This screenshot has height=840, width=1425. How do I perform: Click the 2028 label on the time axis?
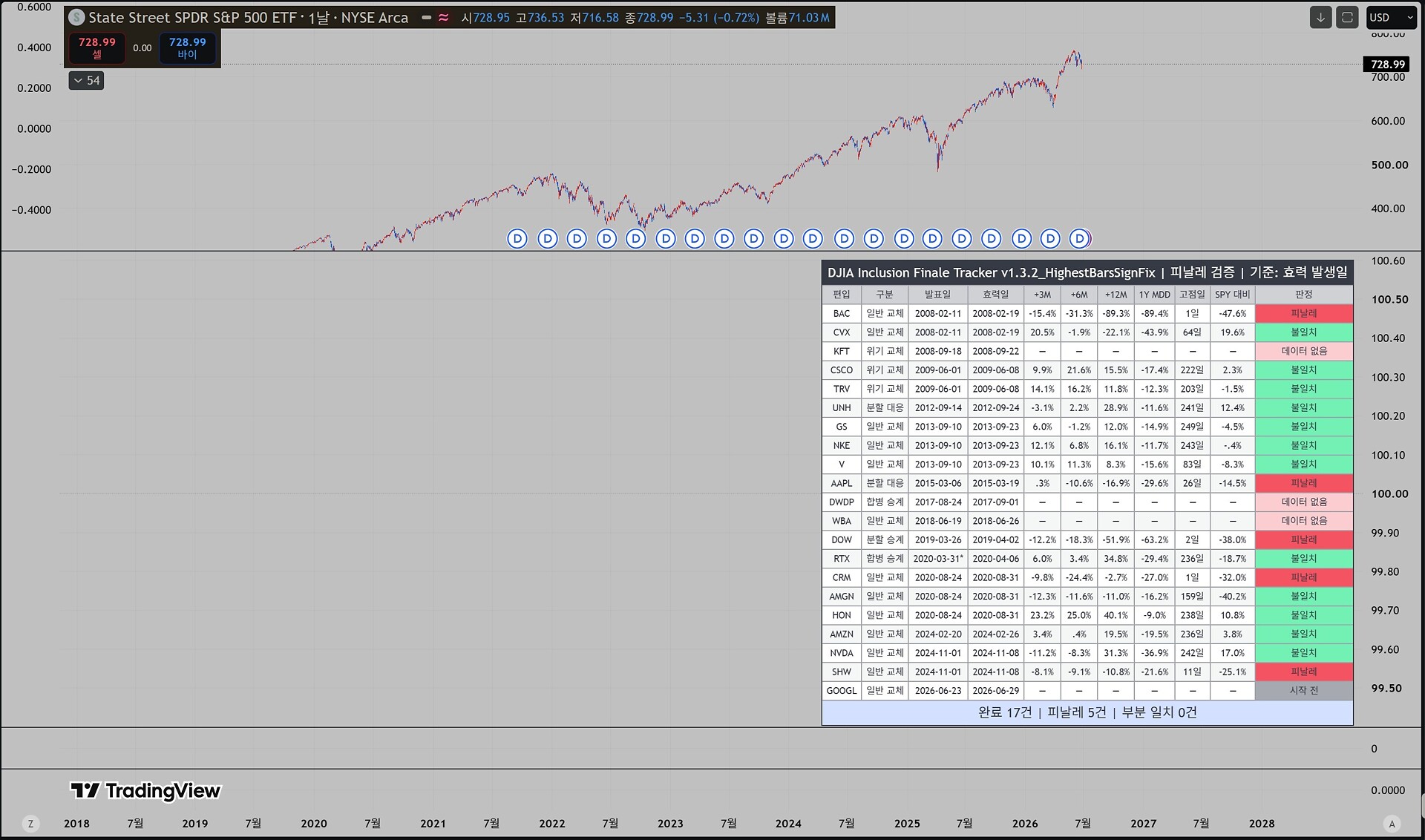point(1262,824)
